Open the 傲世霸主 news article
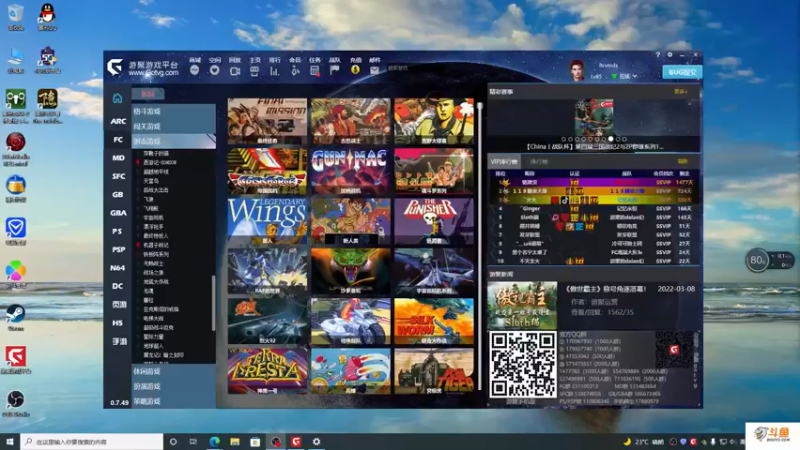 605,289
